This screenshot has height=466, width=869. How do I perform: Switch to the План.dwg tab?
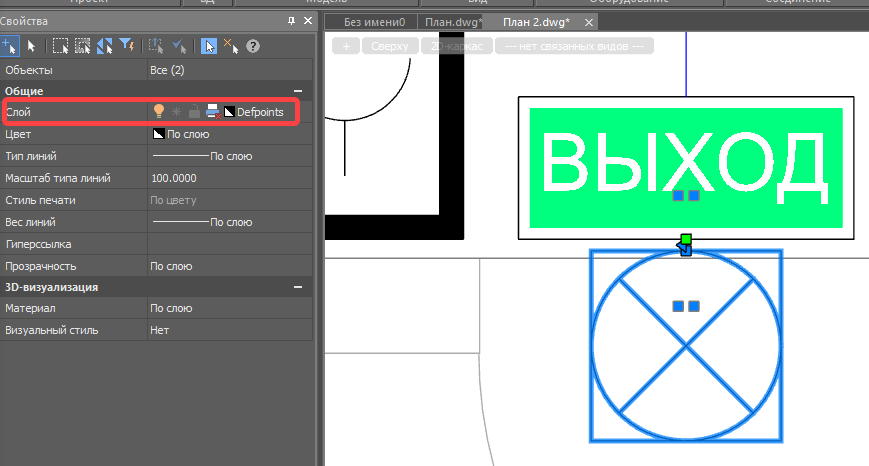coord(453,21)
